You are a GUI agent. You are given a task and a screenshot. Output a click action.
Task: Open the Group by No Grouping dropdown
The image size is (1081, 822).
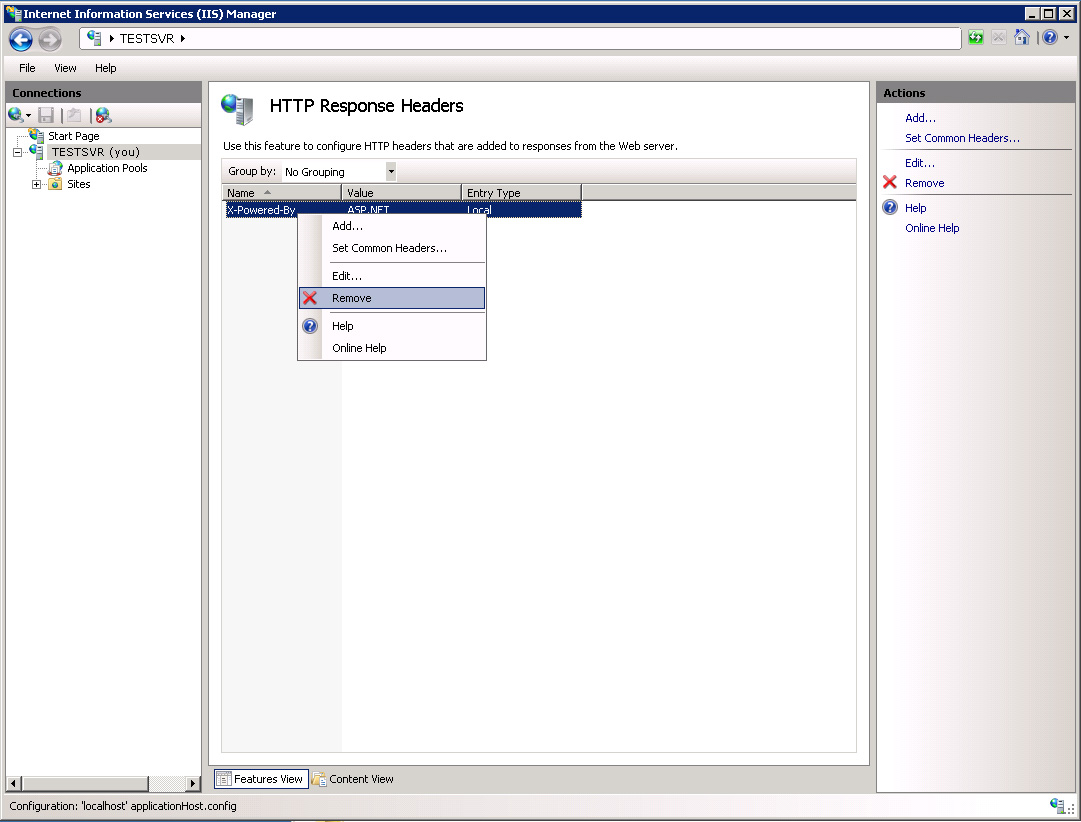tap(339, 171)
